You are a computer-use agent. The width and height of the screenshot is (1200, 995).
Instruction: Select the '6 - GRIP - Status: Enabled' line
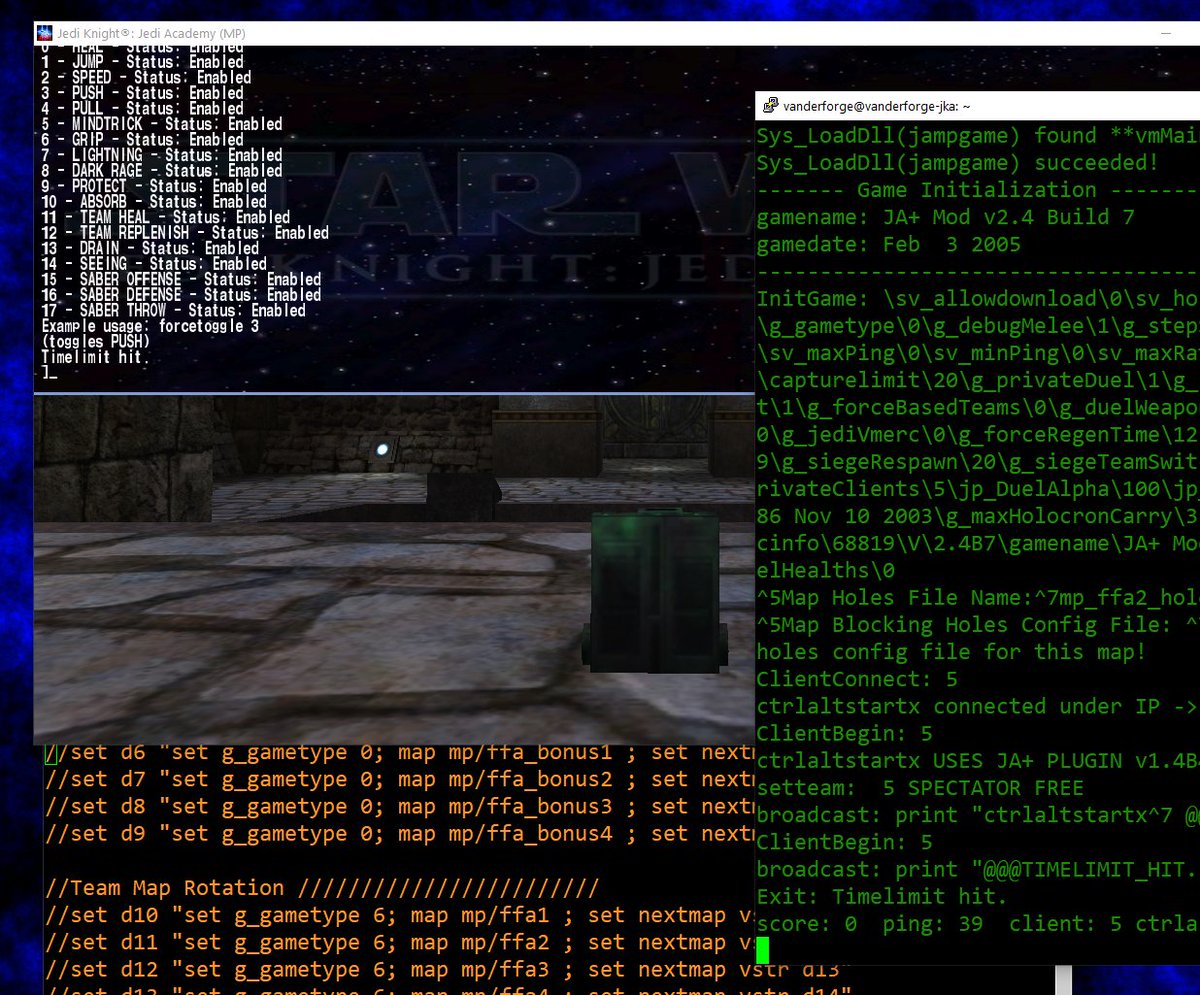[142, 139]
